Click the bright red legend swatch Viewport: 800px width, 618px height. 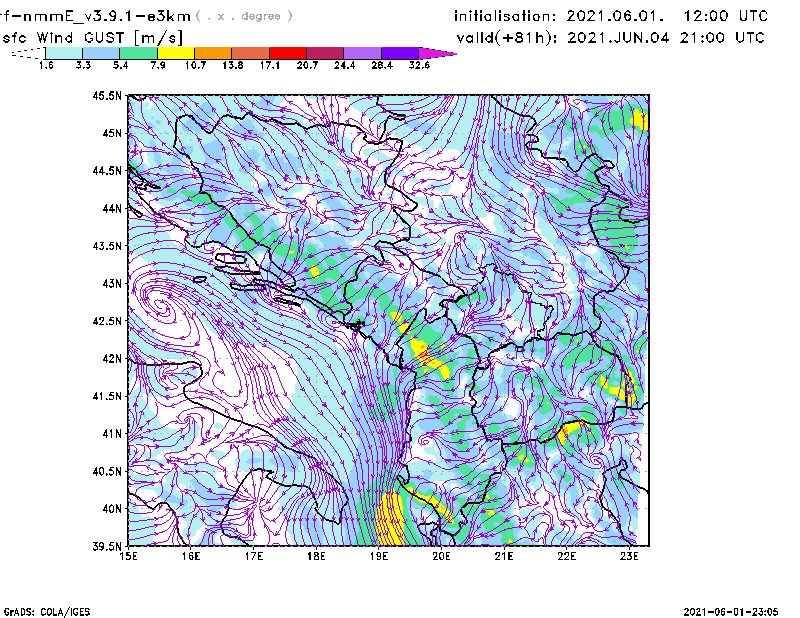288,53
